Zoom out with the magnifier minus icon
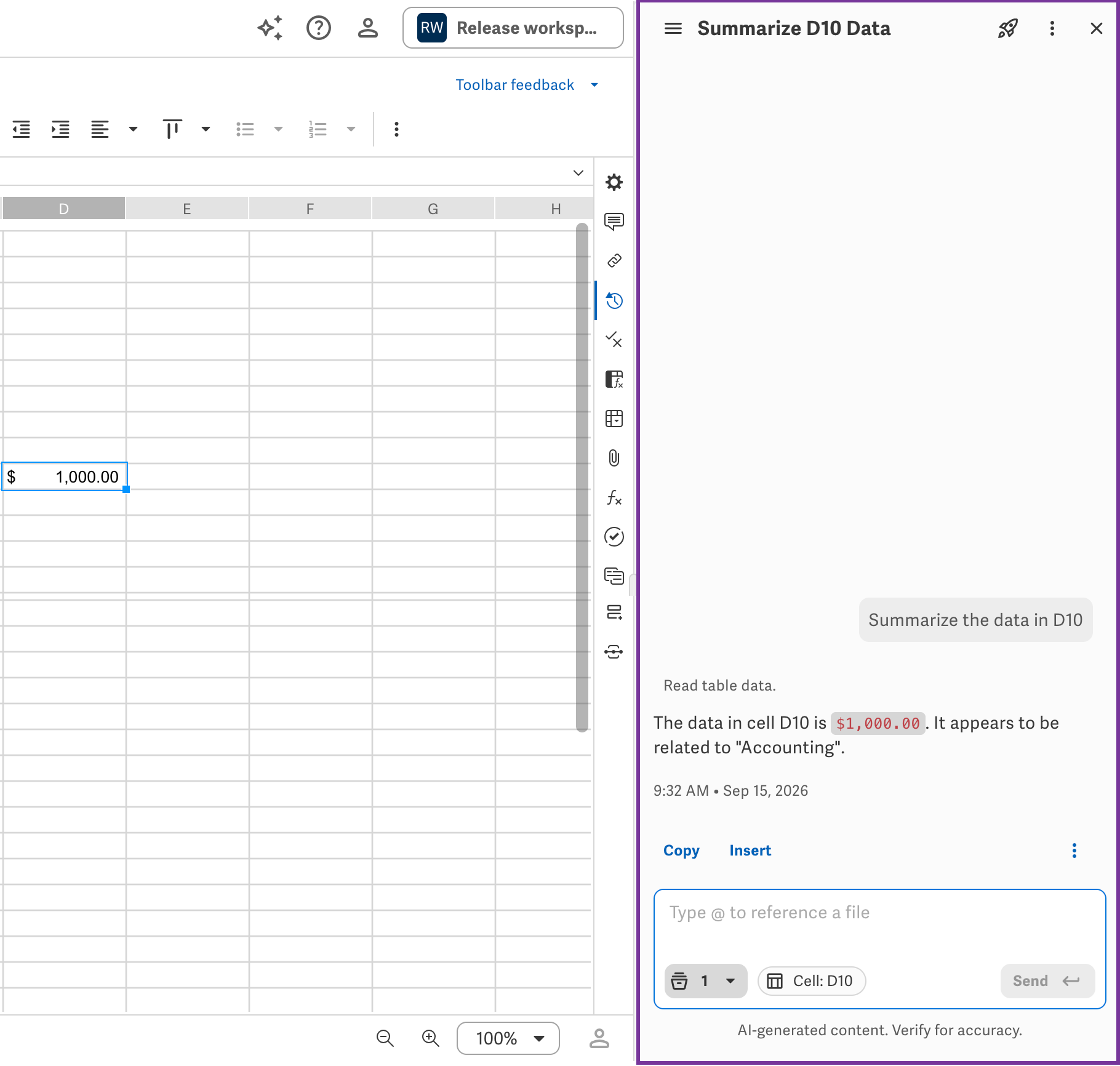The width and height of the screenshot is (1120, 1066). click(385, 1038)
